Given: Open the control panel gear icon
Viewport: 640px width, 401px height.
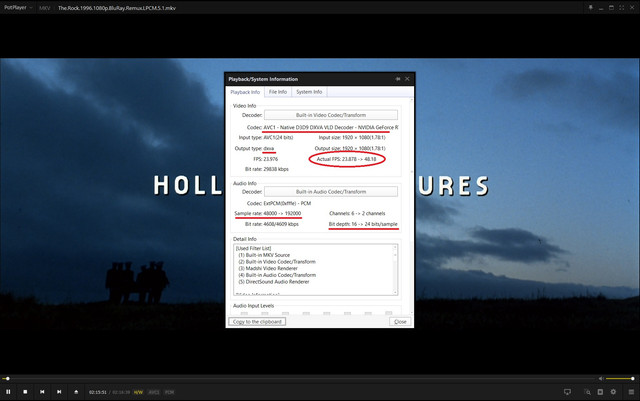Looking at the screenshot, I should point(613,392).
